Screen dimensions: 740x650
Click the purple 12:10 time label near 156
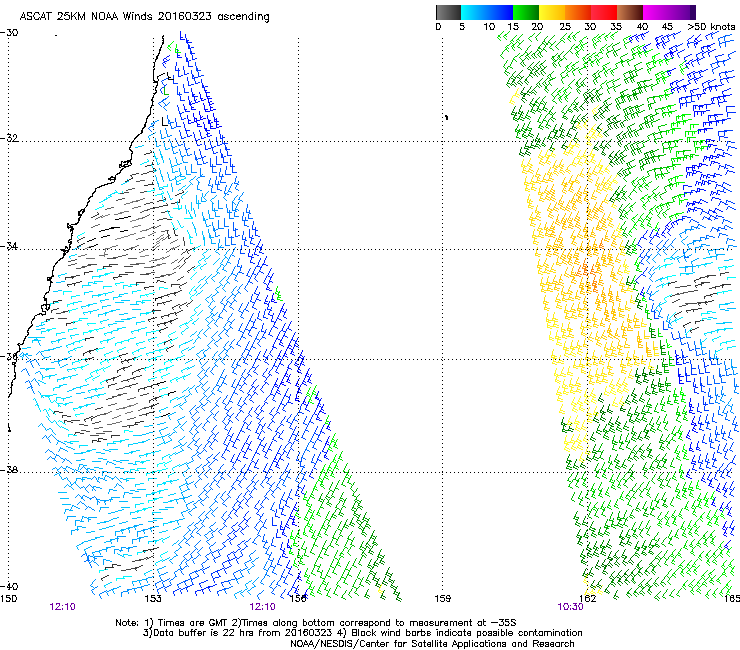pyautogui.click(x=262, y=607)
